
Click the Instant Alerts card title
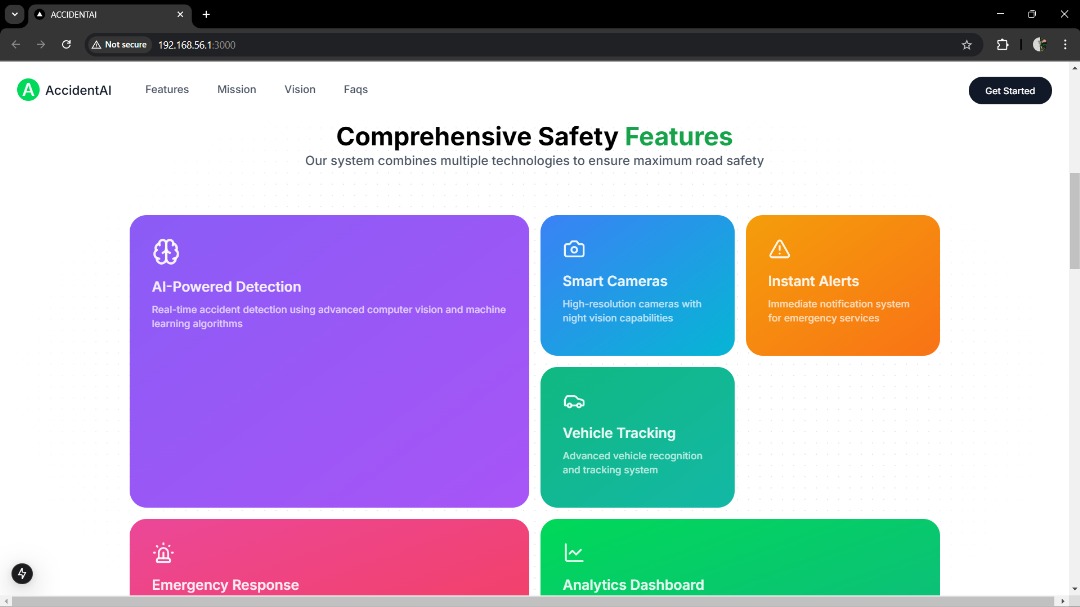pos(813,281)
